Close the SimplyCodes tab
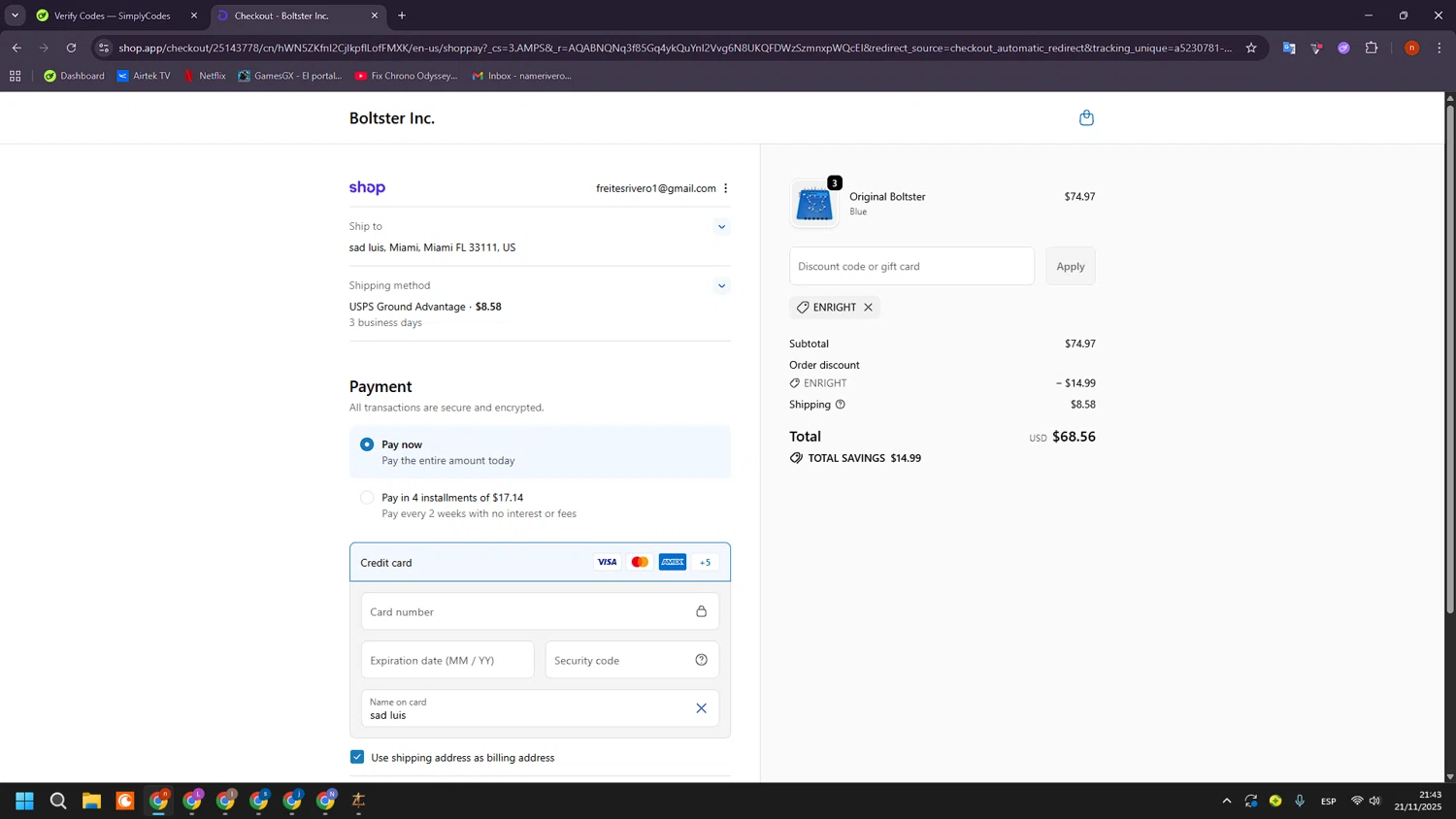This screenshot has height=819, width=1456. [x=194, y=16]
